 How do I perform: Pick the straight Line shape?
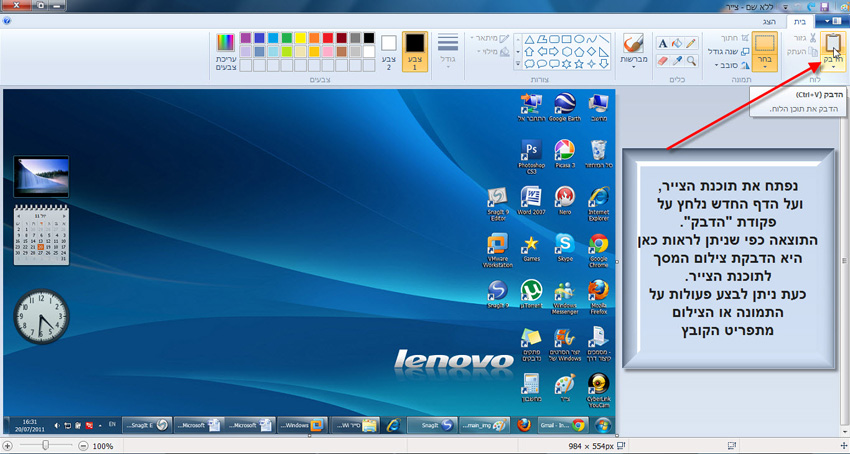coord(604,39)
